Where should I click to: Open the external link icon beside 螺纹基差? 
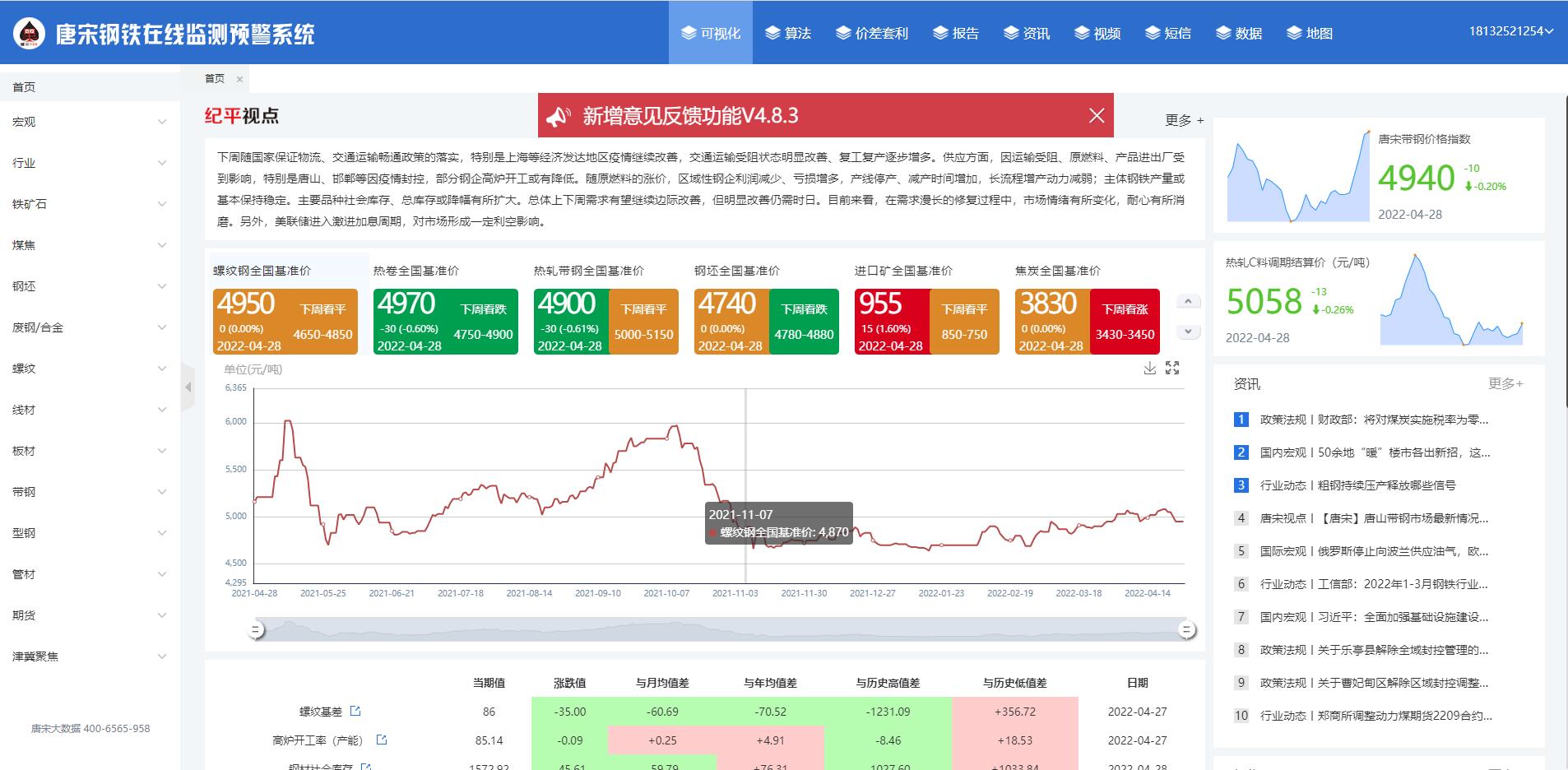[355, 711]
